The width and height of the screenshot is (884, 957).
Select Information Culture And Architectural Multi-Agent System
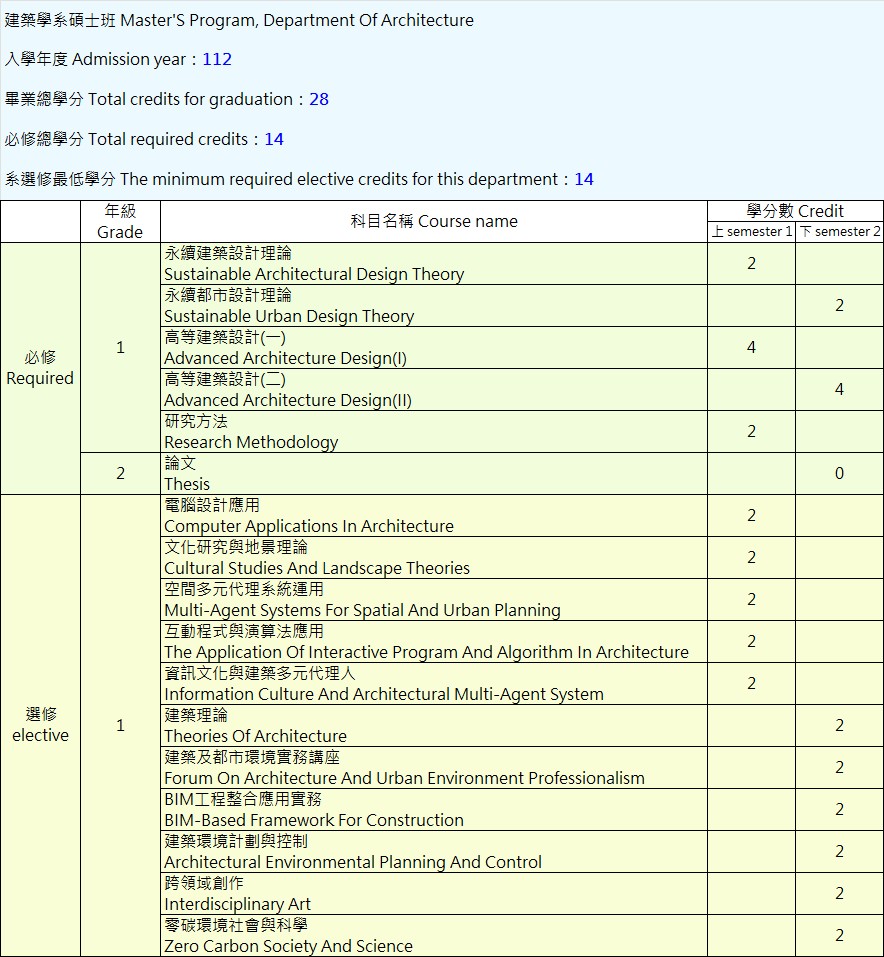[434, 684]
